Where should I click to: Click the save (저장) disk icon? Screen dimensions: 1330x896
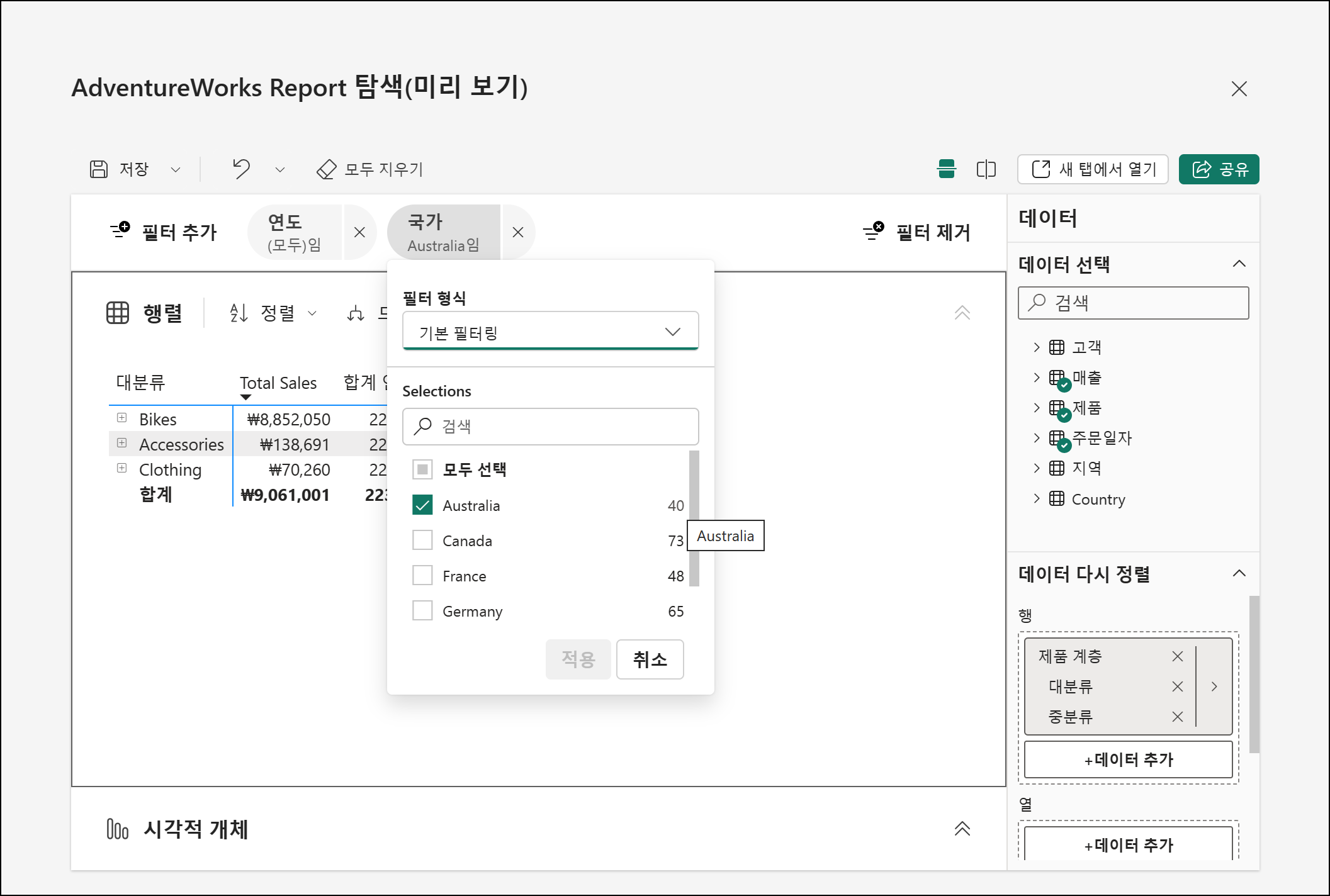[x=99, y=169]
